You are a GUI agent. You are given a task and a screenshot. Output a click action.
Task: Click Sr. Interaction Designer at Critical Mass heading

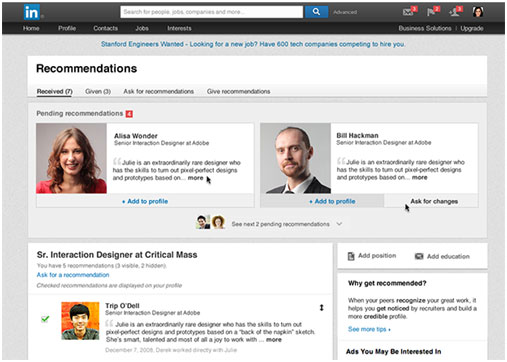tap(117, 255)
